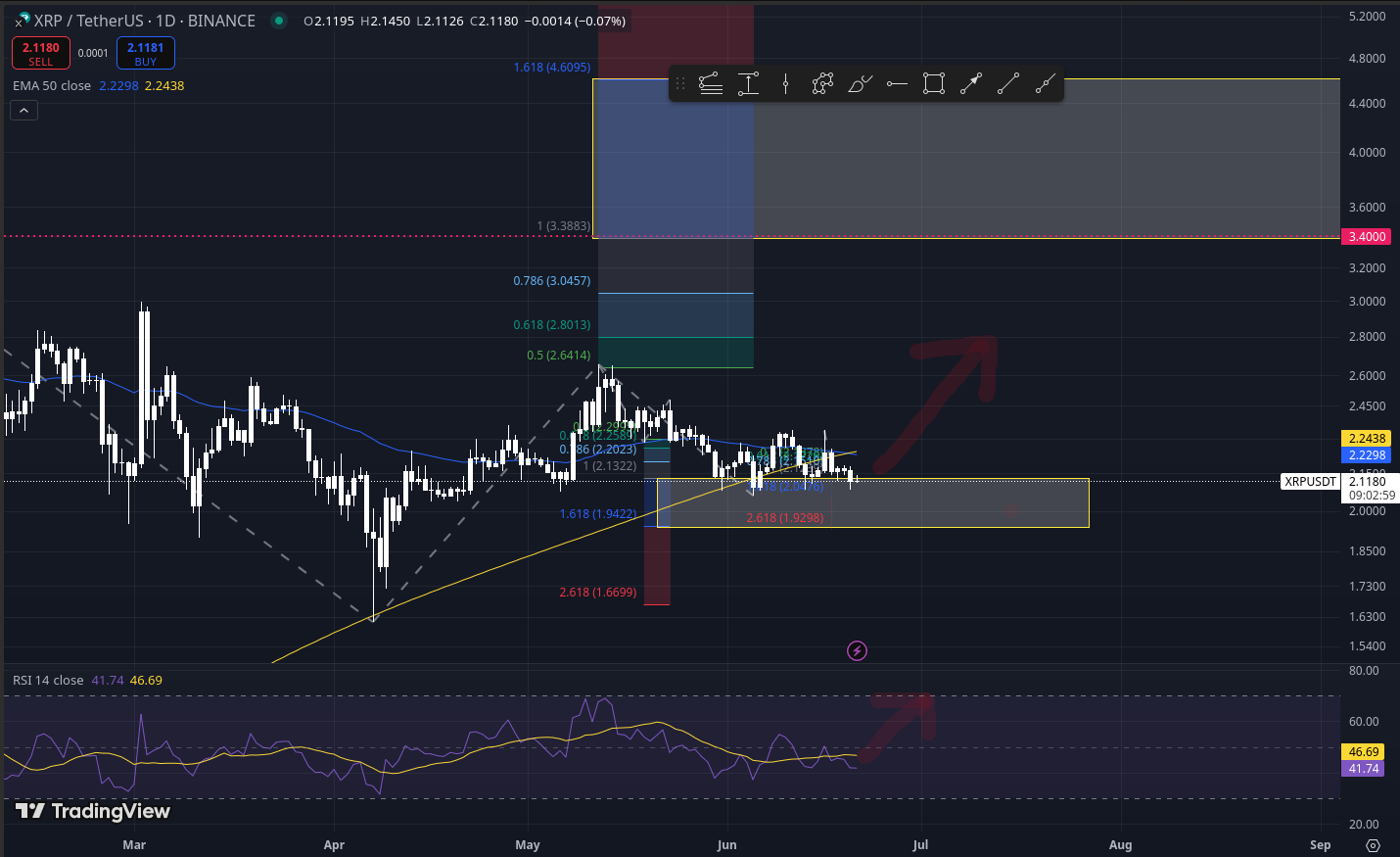1400x857 pixels.
Task: Click the 2.2298 blue EMA axis label
Action: tap(1367, 454)
